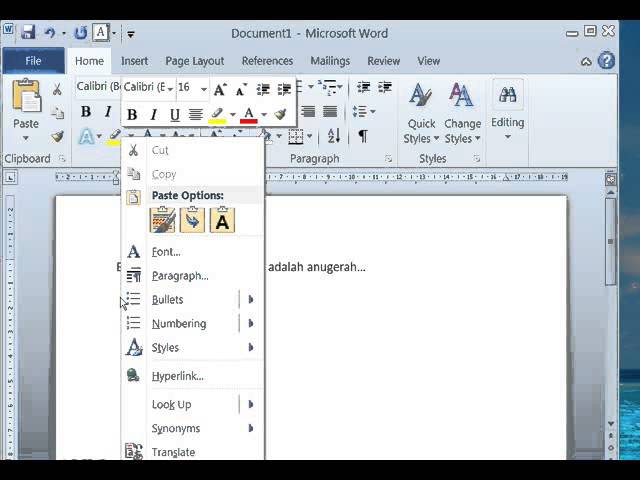Open the Paragraph dialog launcher
Screen dimensions: 640x480
pyautogui.click(x=388, y=159)
